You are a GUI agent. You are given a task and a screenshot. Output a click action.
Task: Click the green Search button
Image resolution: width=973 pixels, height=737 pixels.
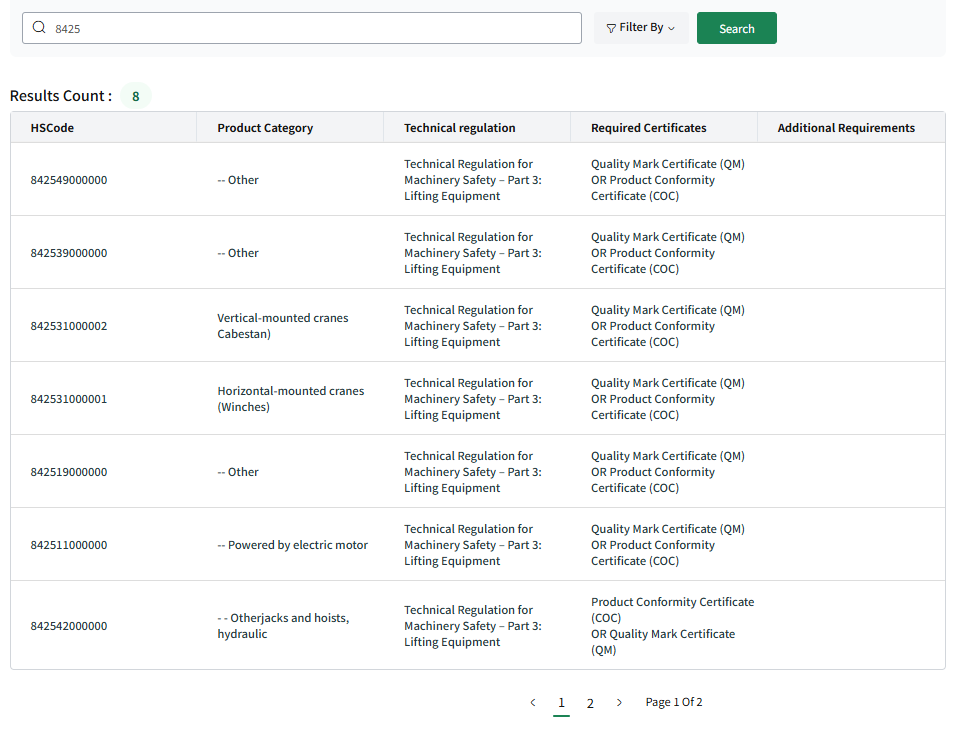pos(737,28)
